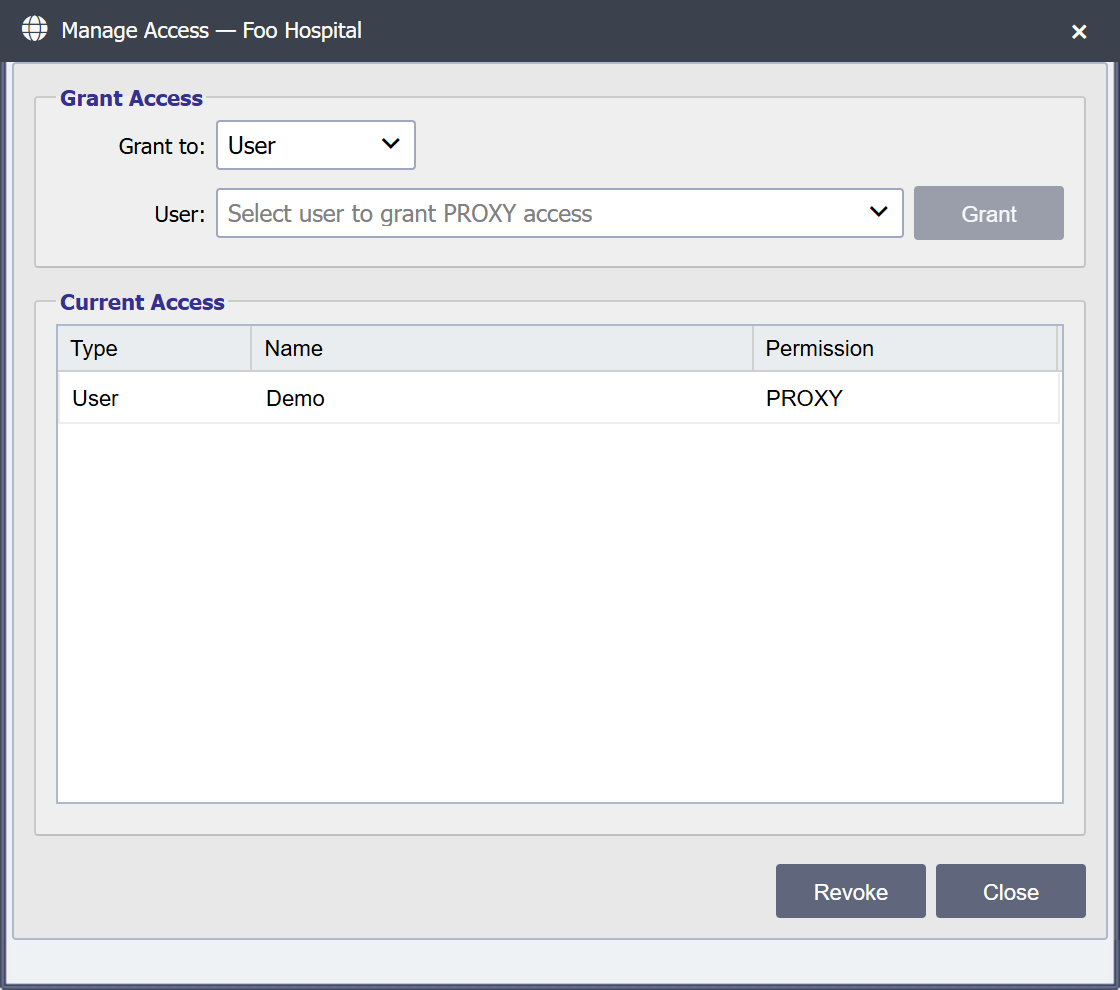Select the 'PROXY' permission cell

coord(906,398)
